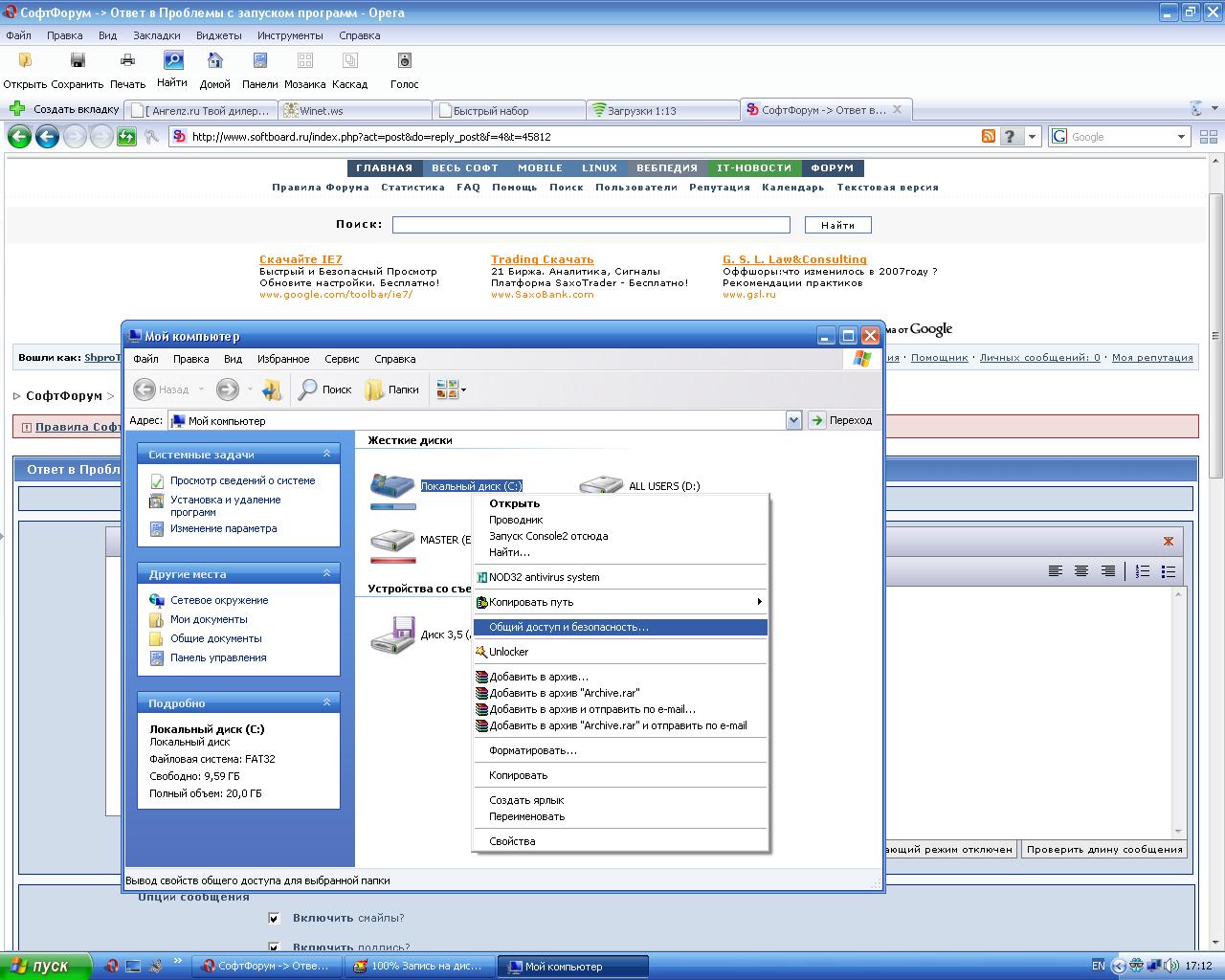Image resolution: width=1225 pixels, height=980 pixels.
Task: Click '100% Запись на дис...' taskbar button
Action: coord(420,966)
